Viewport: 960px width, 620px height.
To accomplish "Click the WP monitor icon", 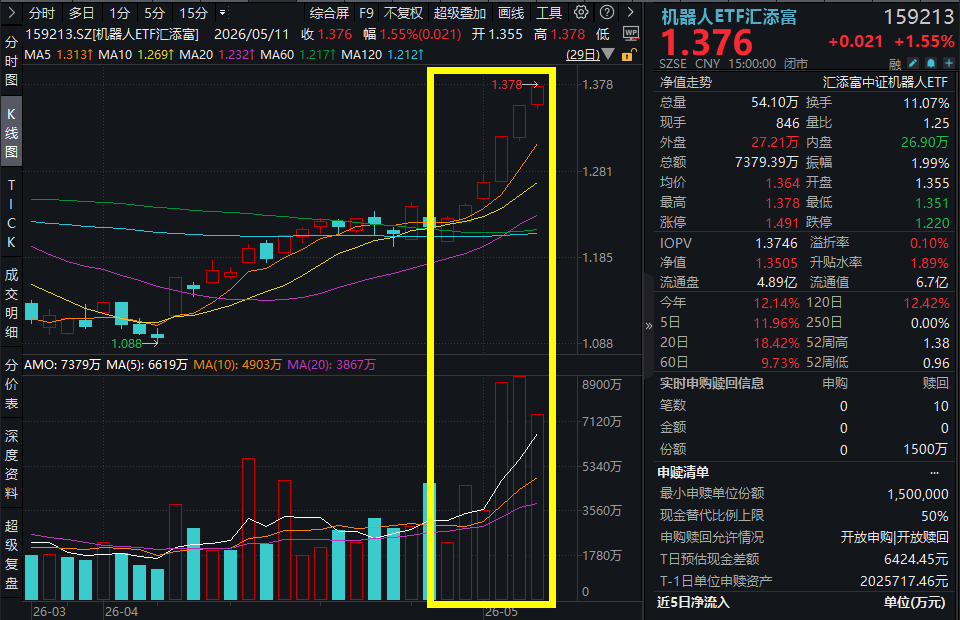I will point(631,33).
